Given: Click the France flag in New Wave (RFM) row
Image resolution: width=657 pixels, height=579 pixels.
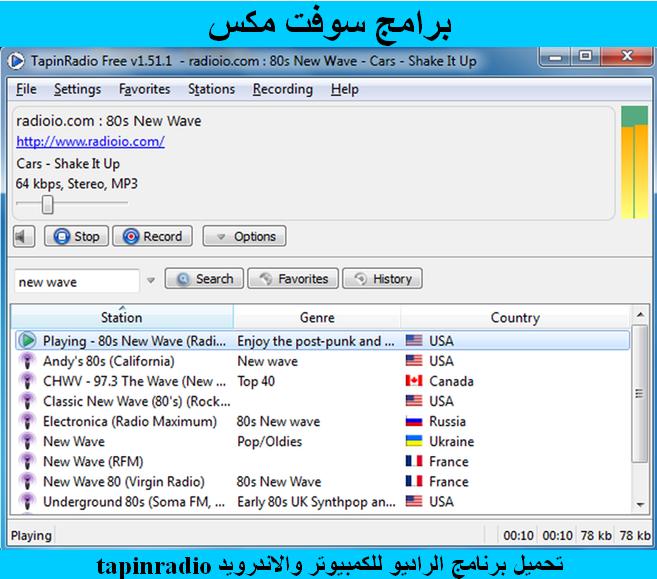Looking at the screenshot, I should click(414, 461).
